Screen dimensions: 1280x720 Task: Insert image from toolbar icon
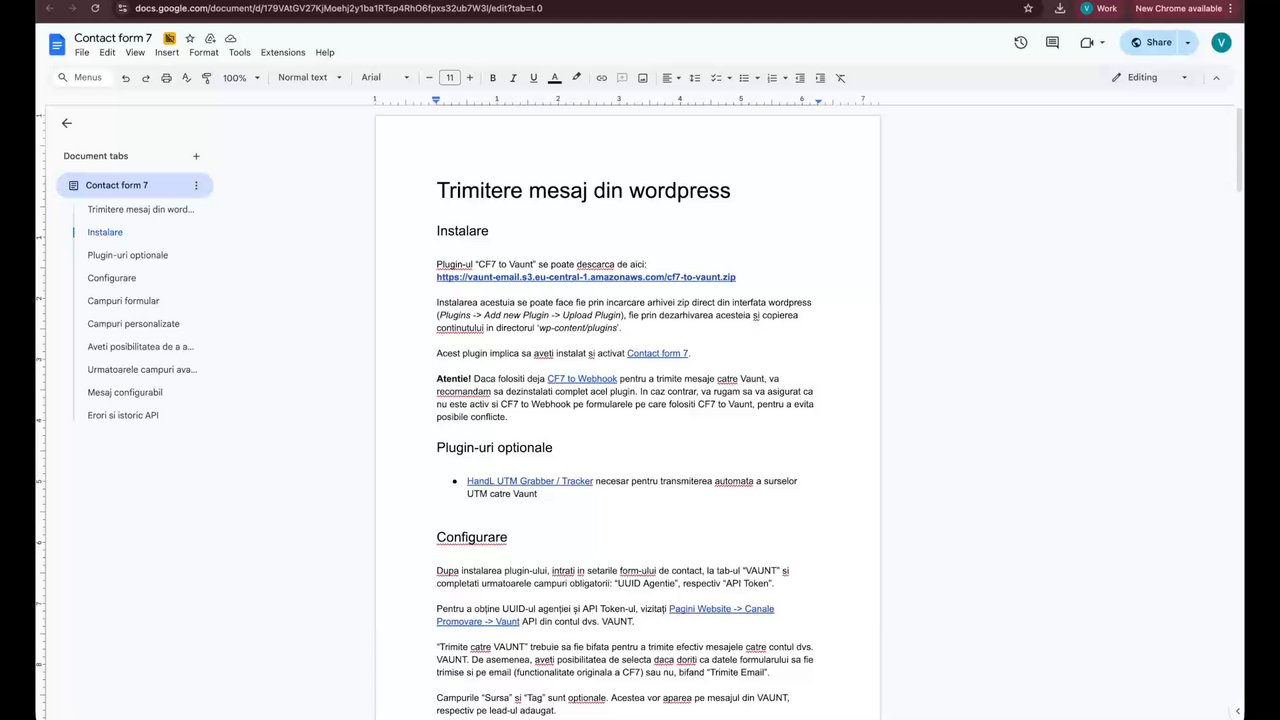642,78
